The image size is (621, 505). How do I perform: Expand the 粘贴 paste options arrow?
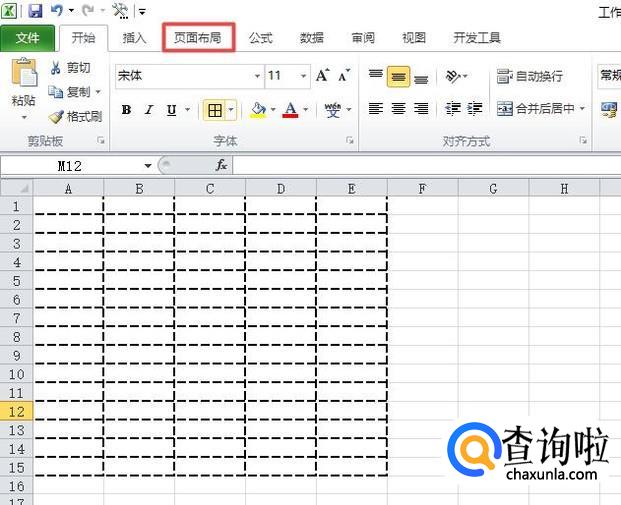(x=24, y=117)
